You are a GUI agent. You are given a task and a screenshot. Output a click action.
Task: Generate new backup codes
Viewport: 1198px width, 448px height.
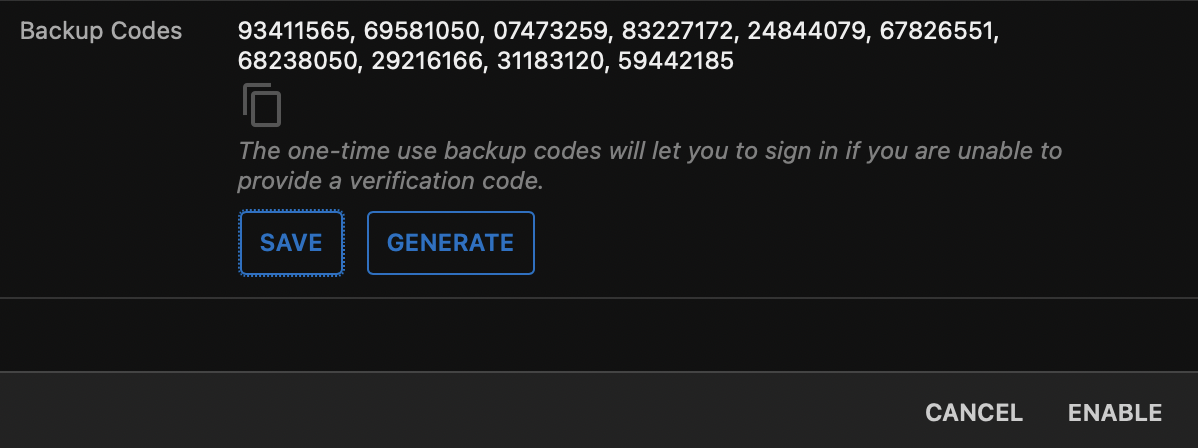point(450,242)
